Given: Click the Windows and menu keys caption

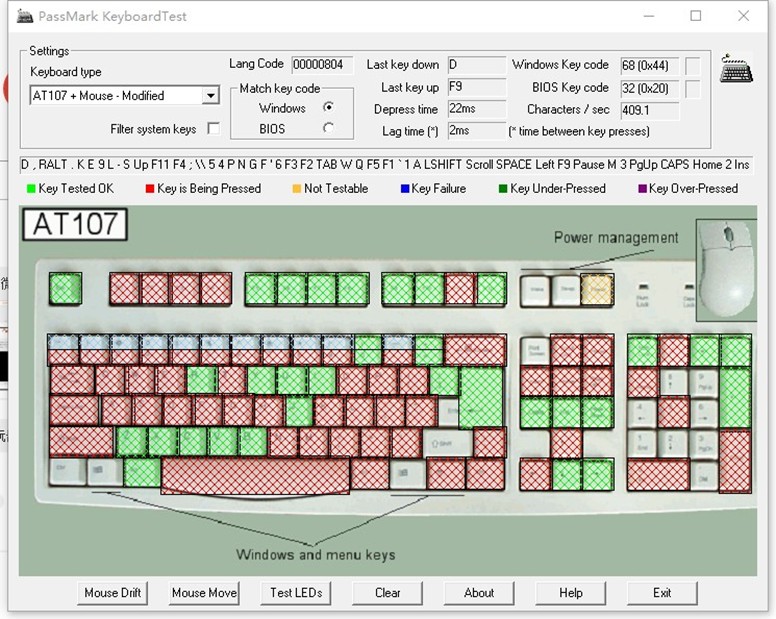Looking at the screenshot, I should (316, 555).
